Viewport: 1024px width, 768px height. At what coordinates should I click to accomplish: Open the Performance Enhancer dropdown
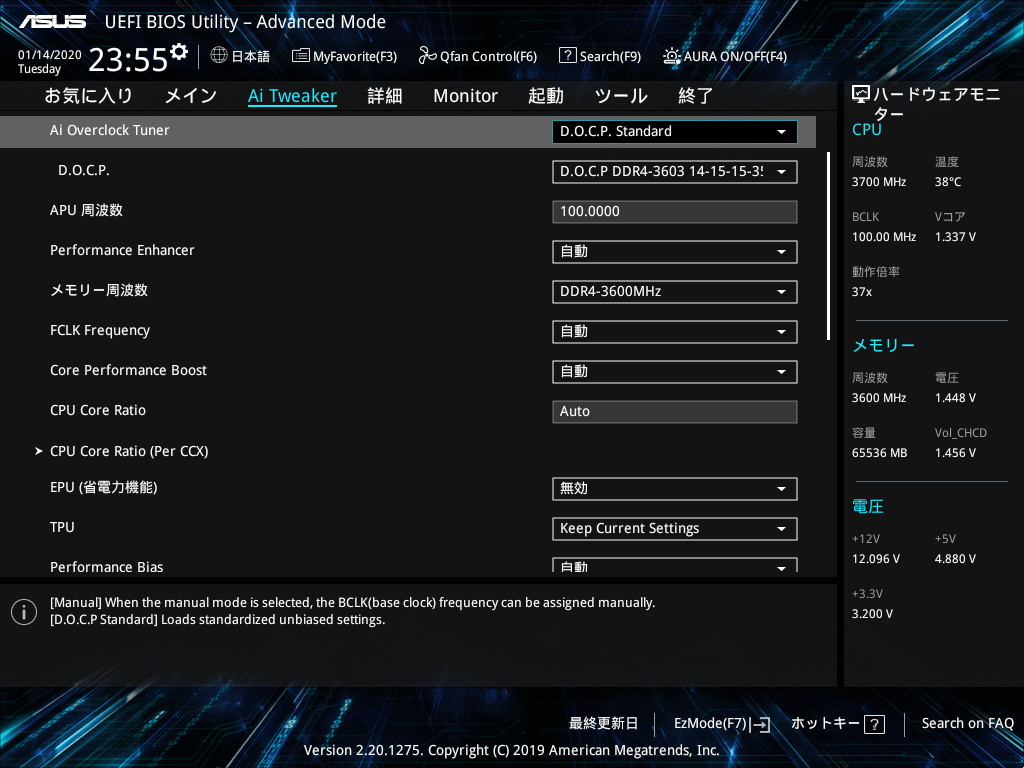(675, 251)
